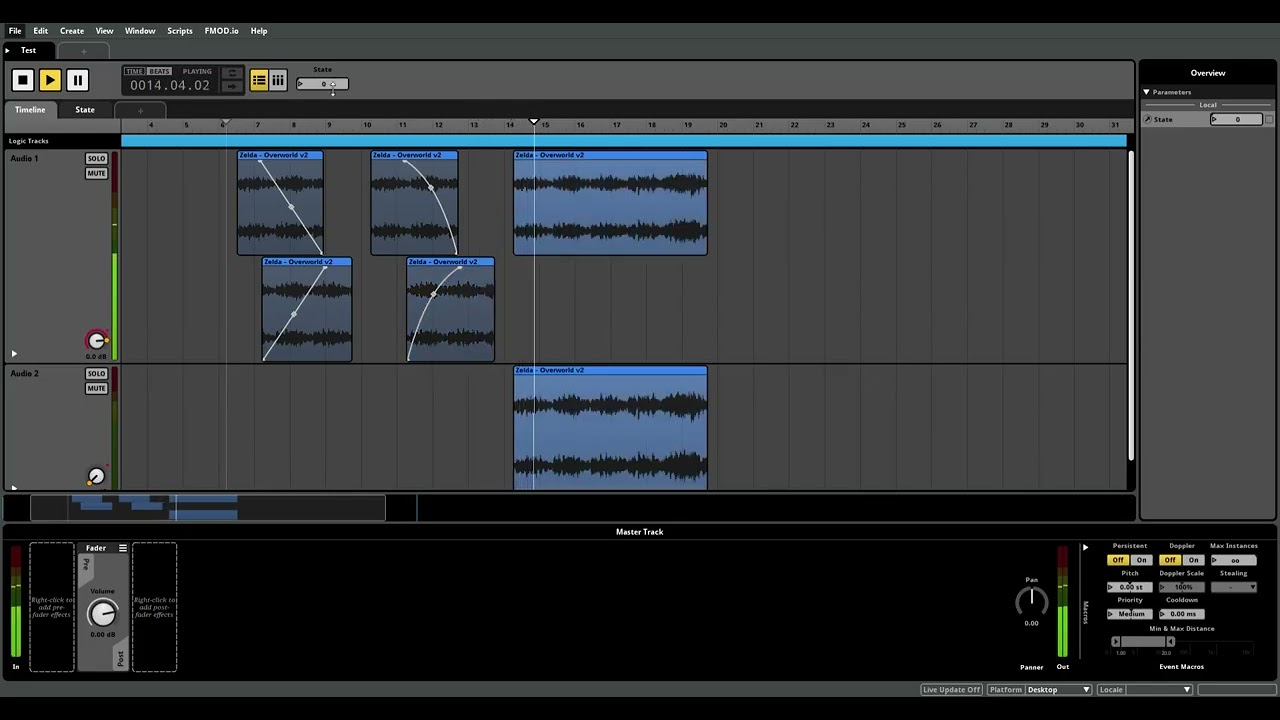The height and width of the screenshot is (720, 1280).
Task: Set Doppler to Off
Action: tap(1170, 560)
